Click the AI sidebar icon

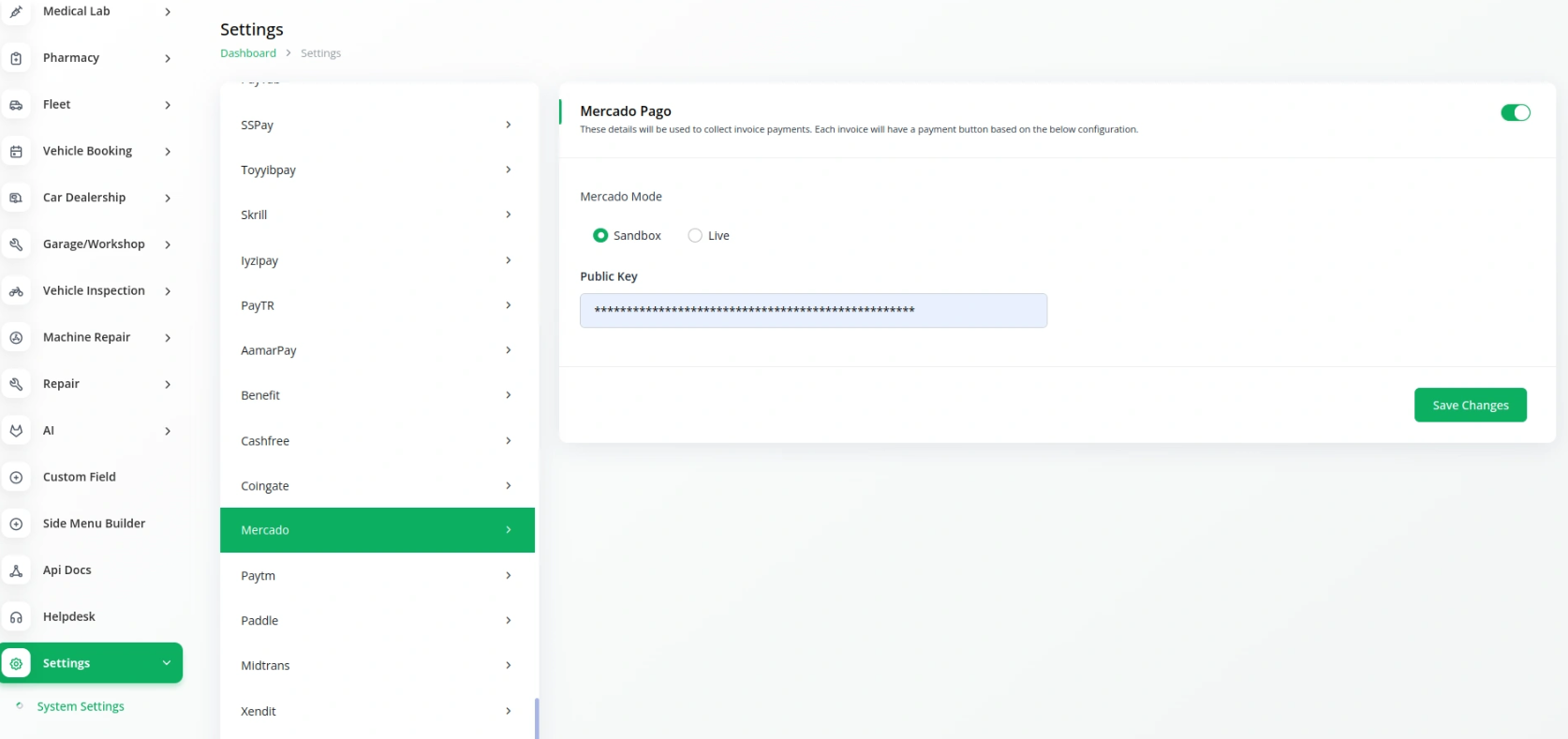[16, 431]
